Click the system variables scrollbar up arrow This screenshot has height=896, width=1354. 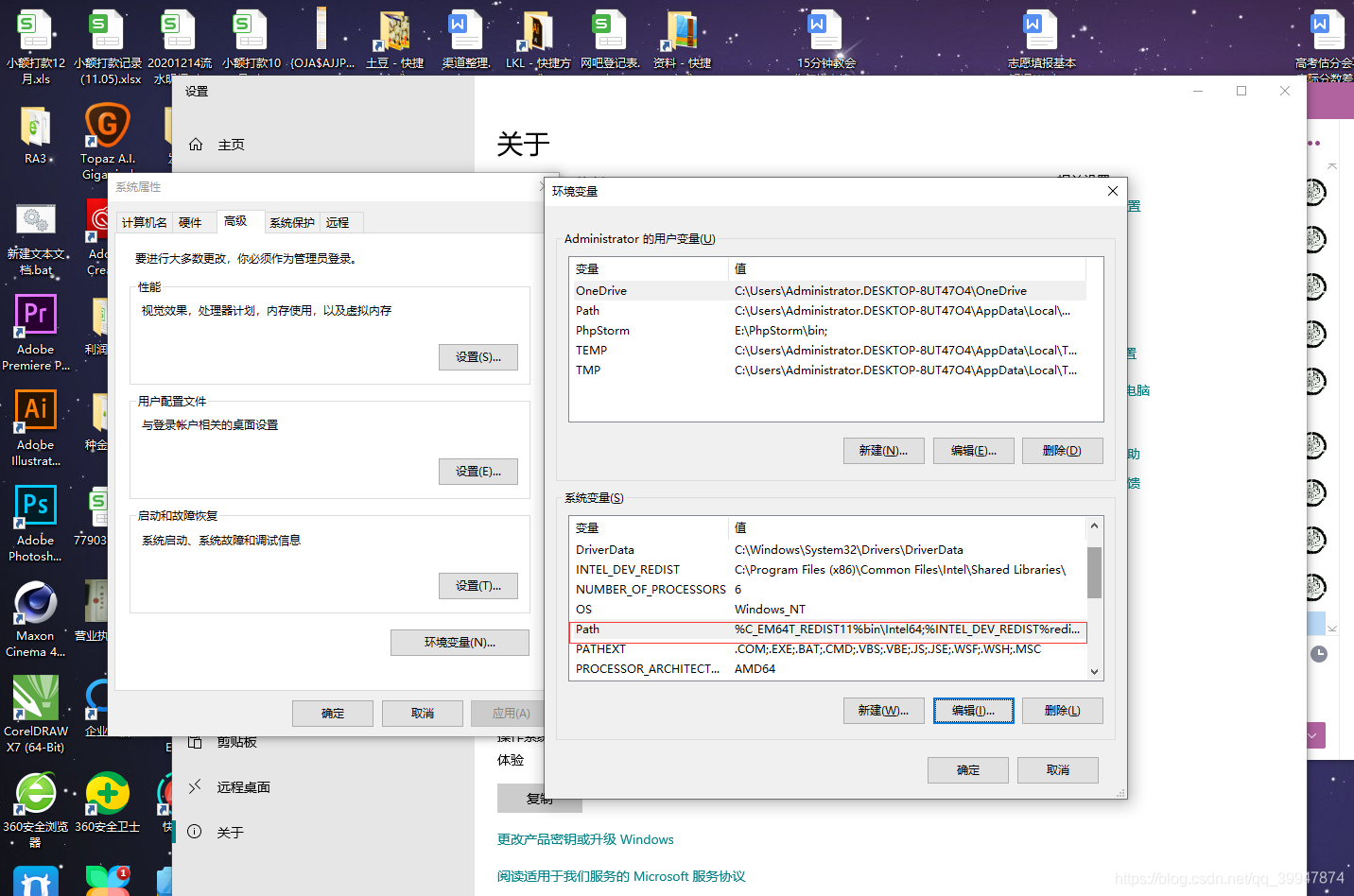[x=1095, y=526]
